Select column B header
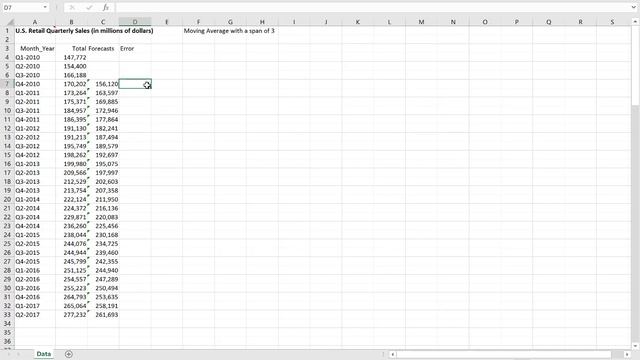The width and height of the screenshot is (640, 360). coord(71,22)
